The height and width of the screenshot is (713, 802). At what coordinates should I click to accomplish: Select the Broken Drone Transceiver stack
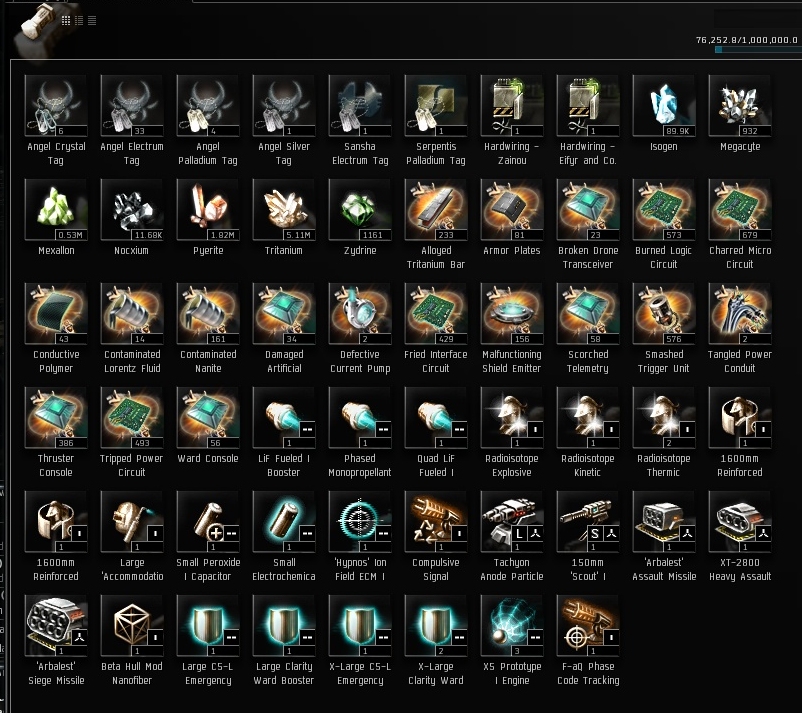click(588, 210)
